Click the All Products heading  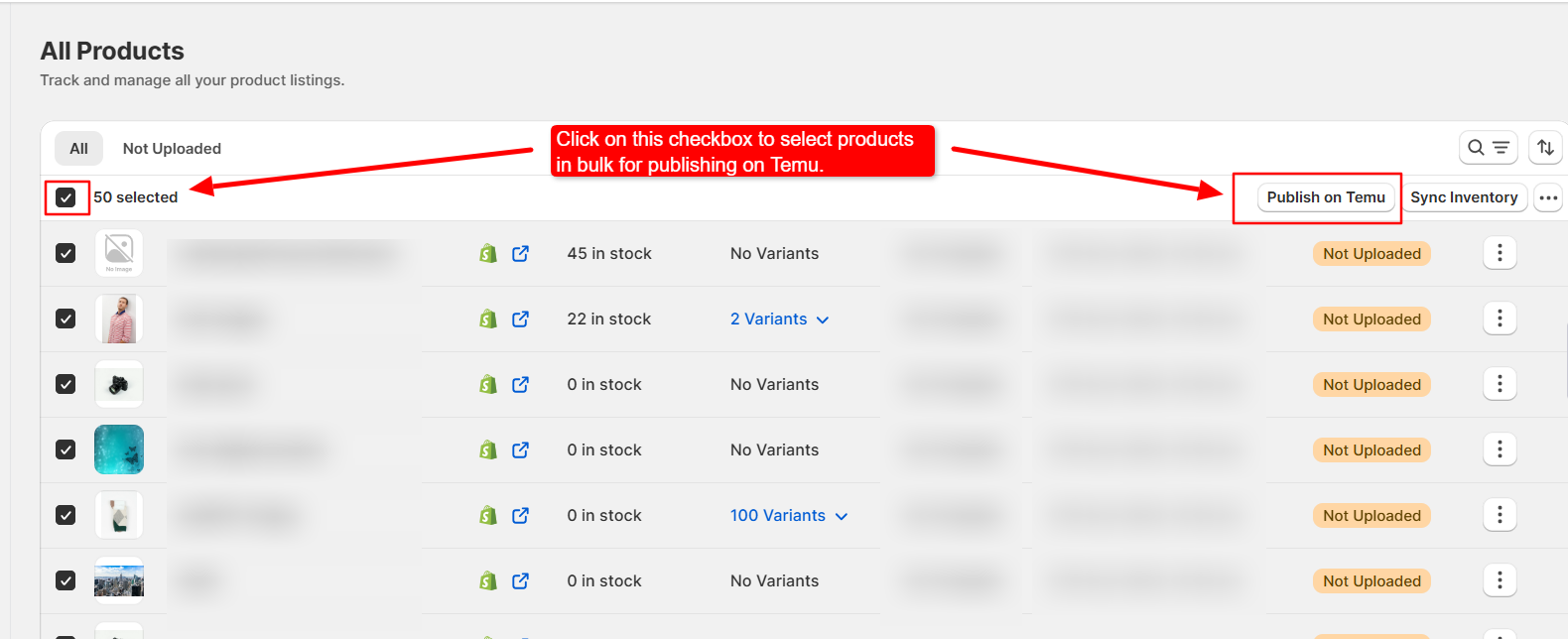(112, 51)
